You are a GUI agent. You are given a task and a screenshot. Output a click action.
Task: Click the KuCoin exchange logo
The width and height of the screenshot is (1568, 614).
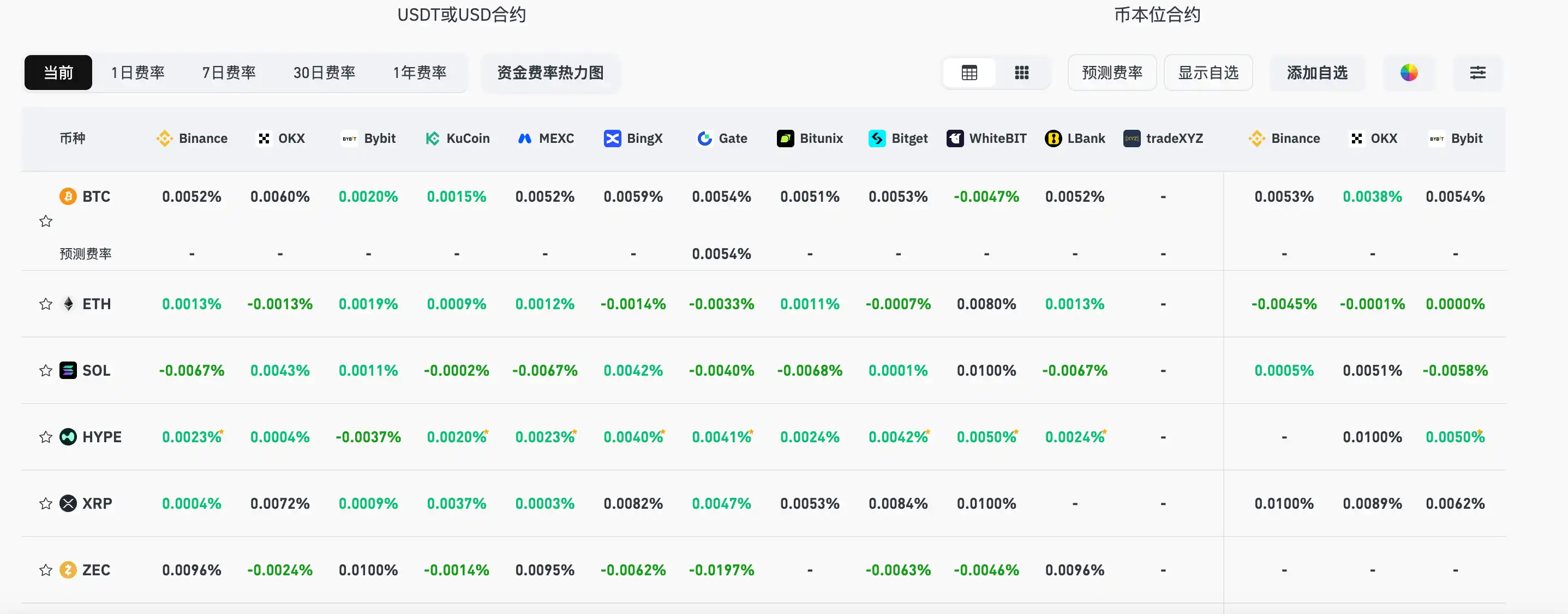[x=432, y=139]
